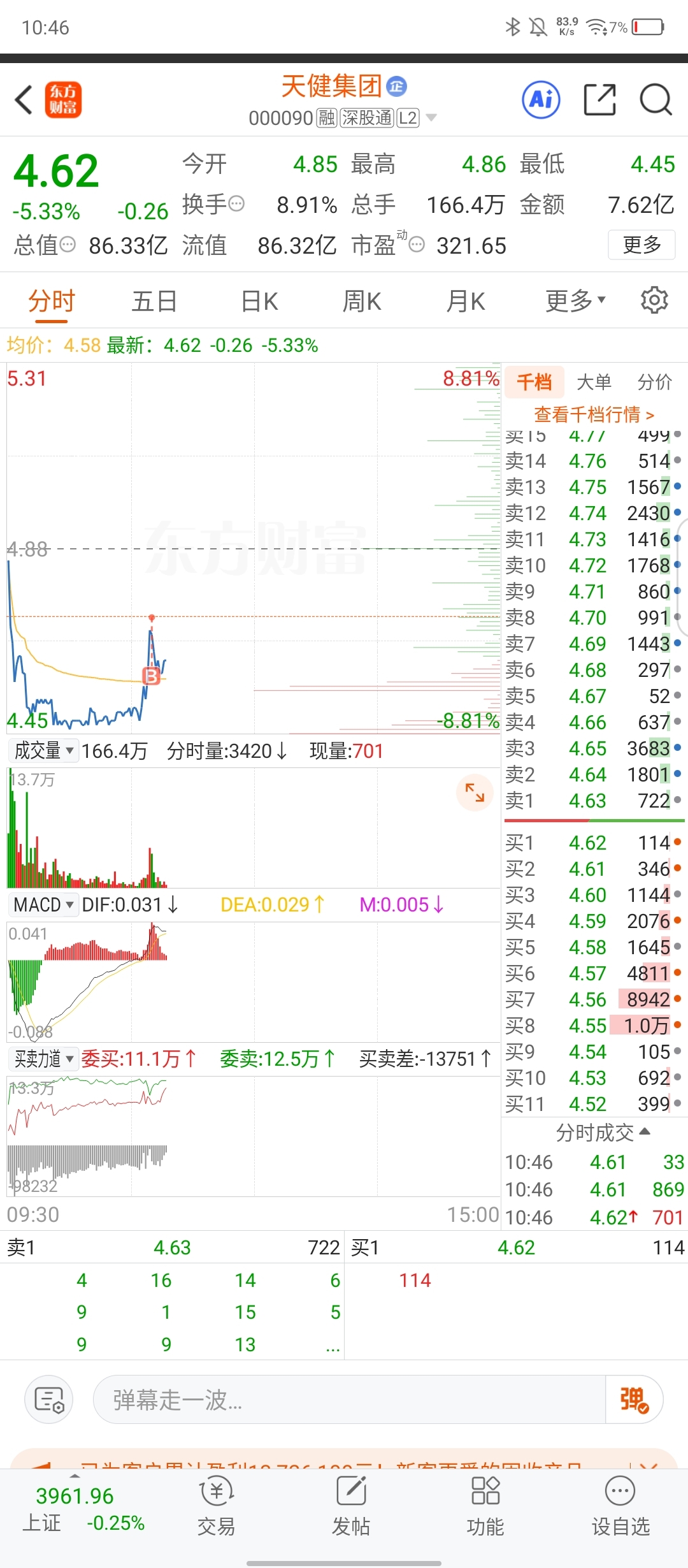Tap the 设自选 watchlist icon
The width and height of the screenshot is (688, 1568).
620,1505
